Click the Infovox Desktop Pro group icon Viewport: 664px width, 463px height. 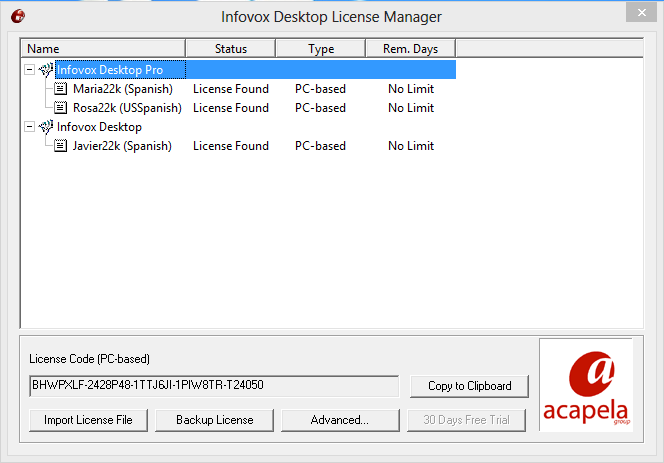[x=46, y=69]
